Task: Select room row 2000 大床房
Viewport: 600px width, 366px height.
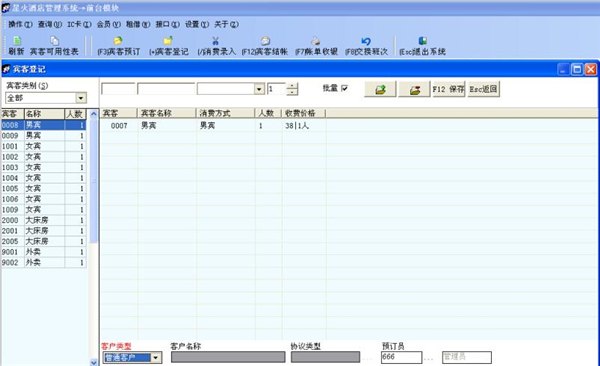Action: click(x=44, y=220)
